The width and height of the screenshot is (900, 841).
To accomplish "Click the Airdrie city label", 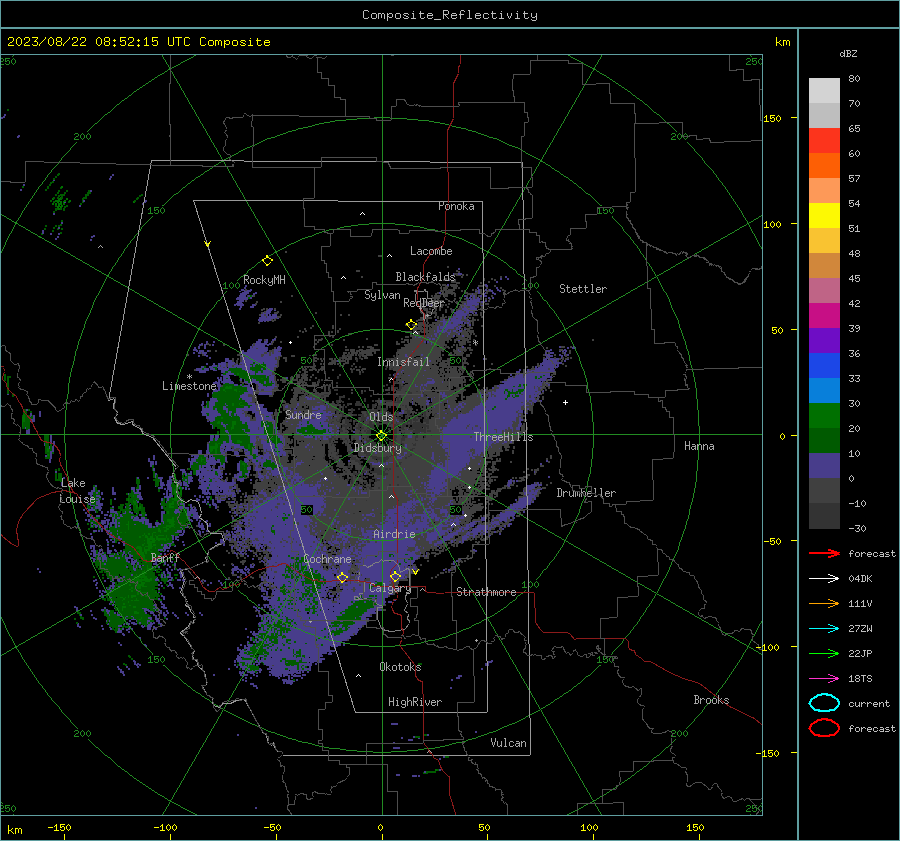I will point(394,534).
